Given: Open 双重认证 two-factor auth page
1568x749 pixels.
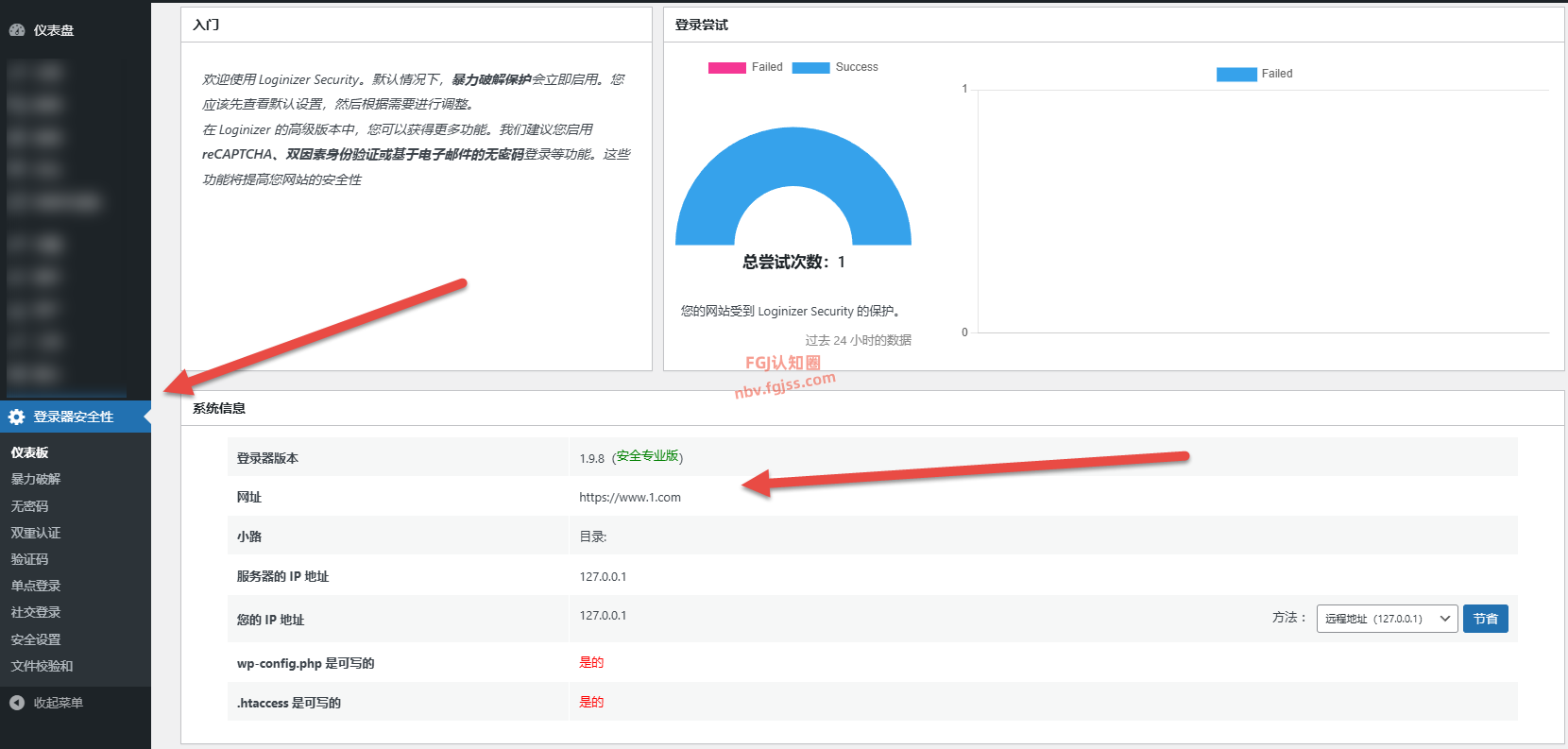Looking at the screenshot, I should 36,533.
